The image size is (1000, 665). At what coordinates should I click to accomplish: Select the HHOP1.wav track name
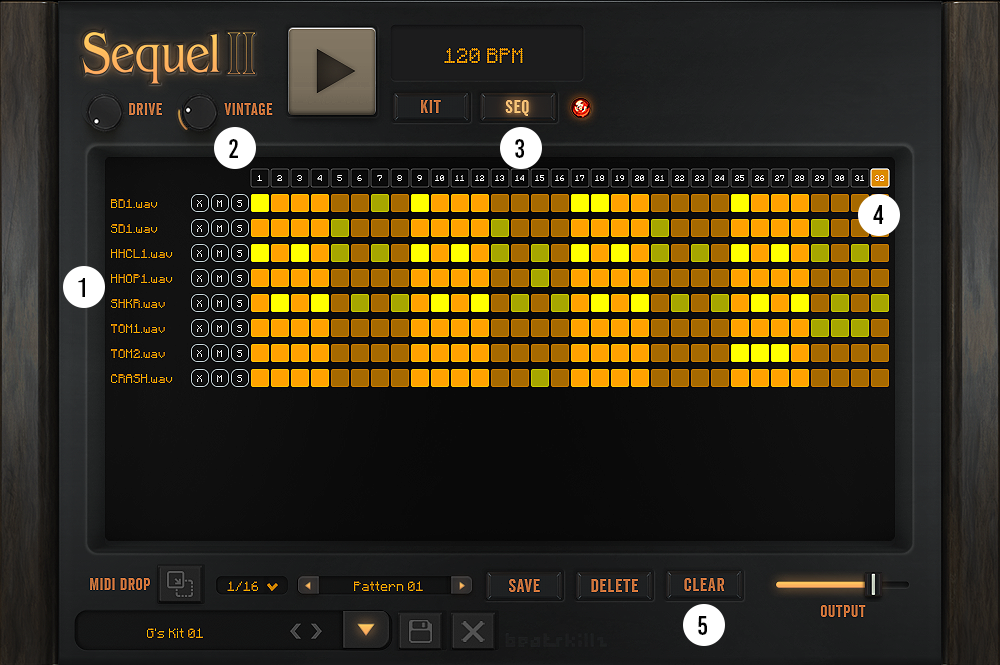click(x=141, y=279)
